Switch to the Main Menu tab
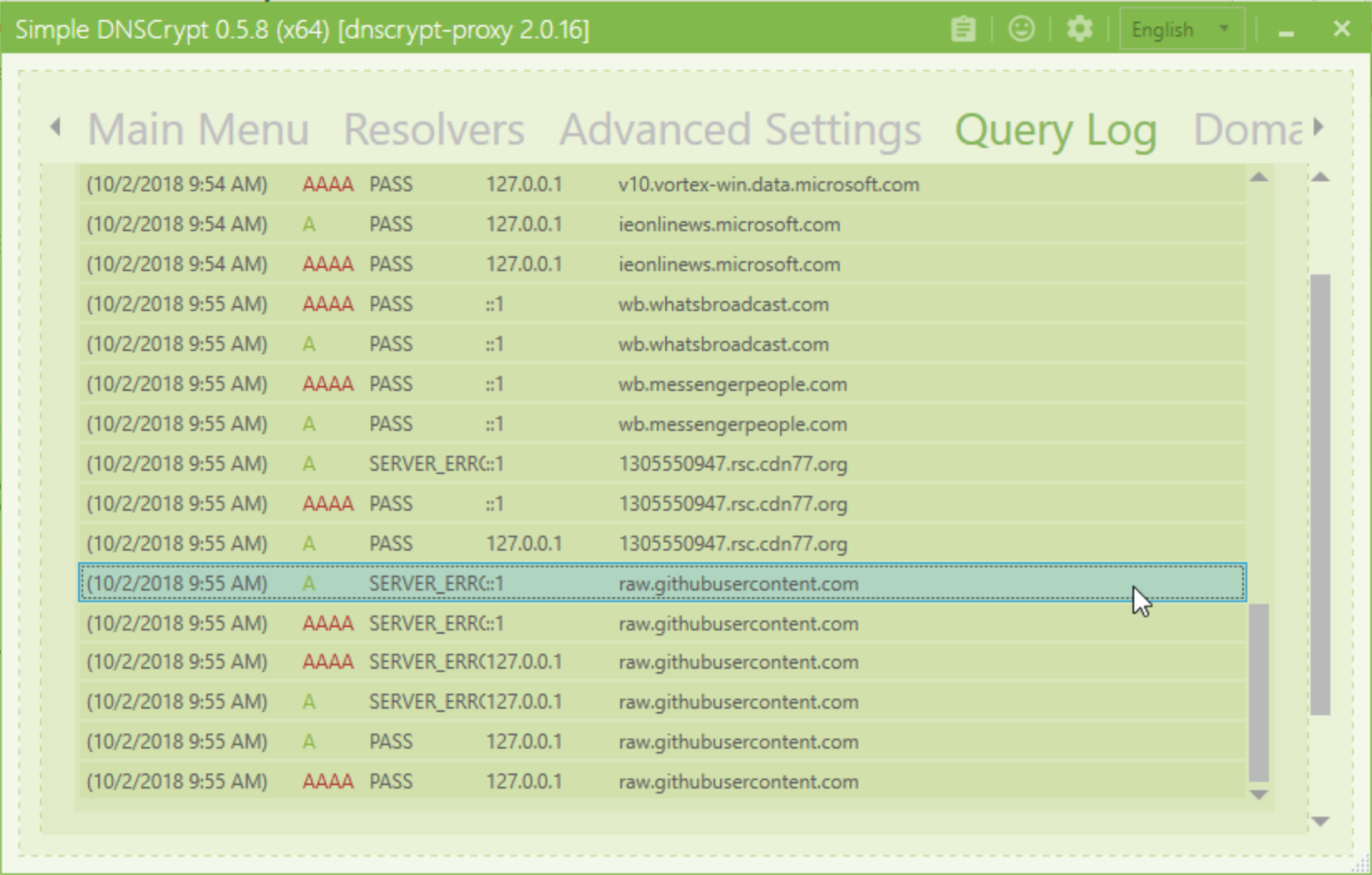This screenshot has height=875, width=1372. [x=198, y=130]
